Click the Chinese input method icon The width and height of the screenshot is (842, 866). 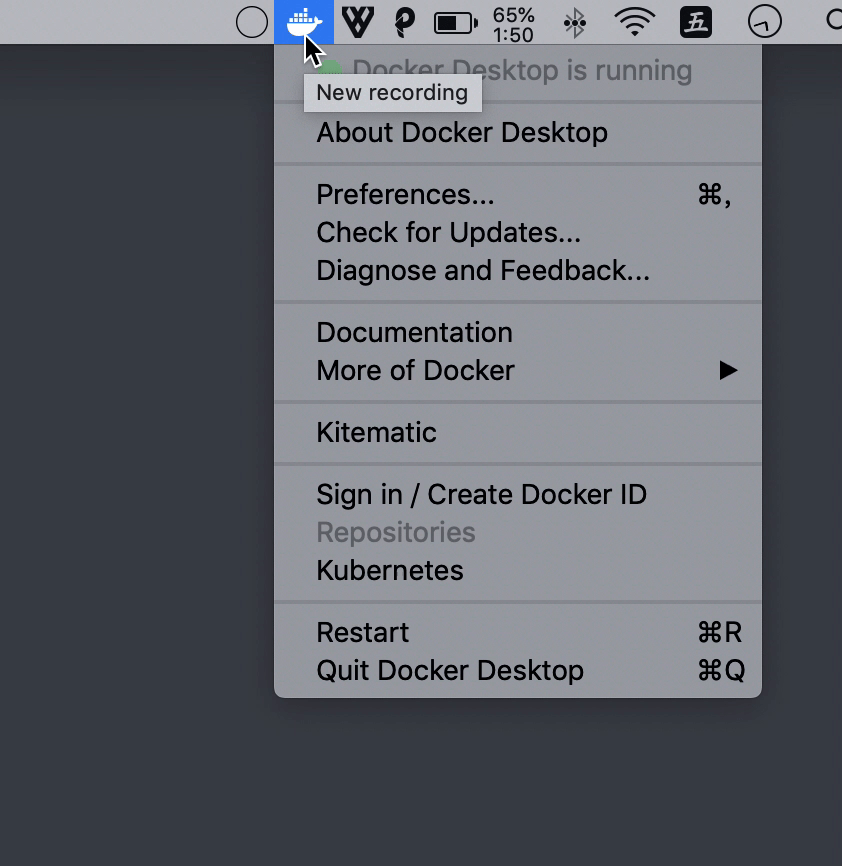click(x=696, y=22)
